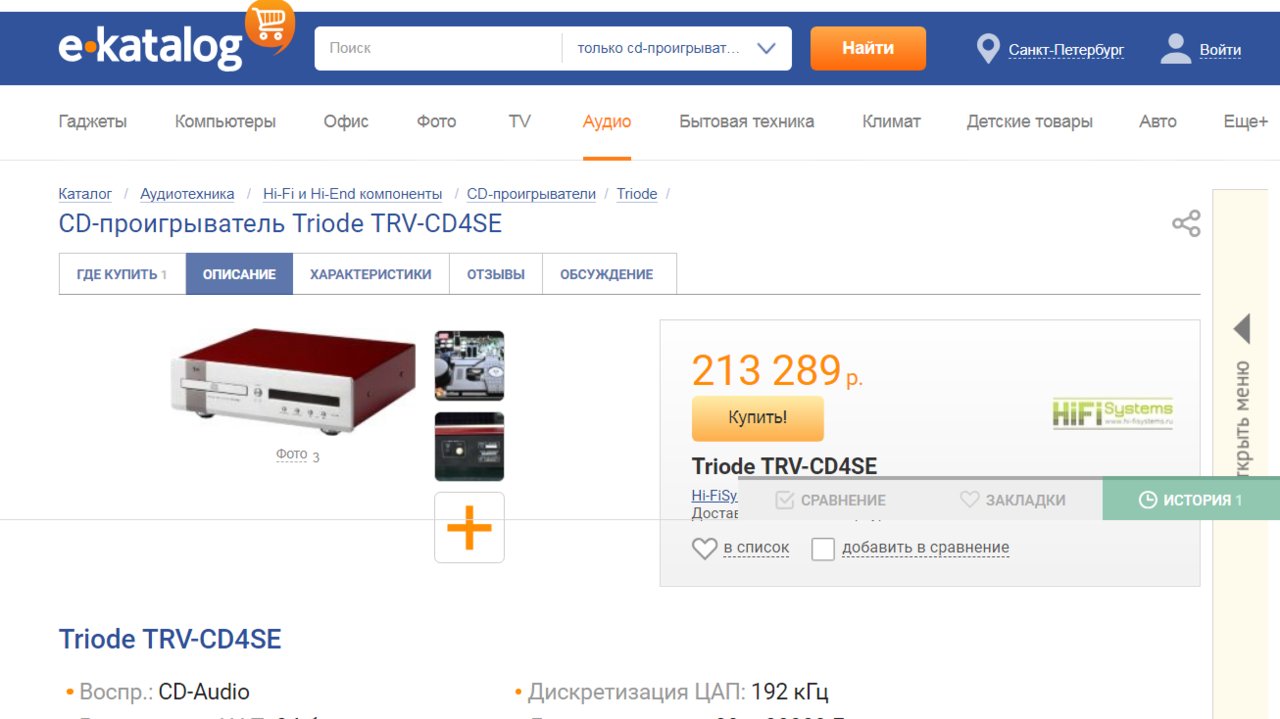This screenshot has height=719, width=1280.
Task: Click the orange plus icon under the thumbnails
Action: coord(469,527)
